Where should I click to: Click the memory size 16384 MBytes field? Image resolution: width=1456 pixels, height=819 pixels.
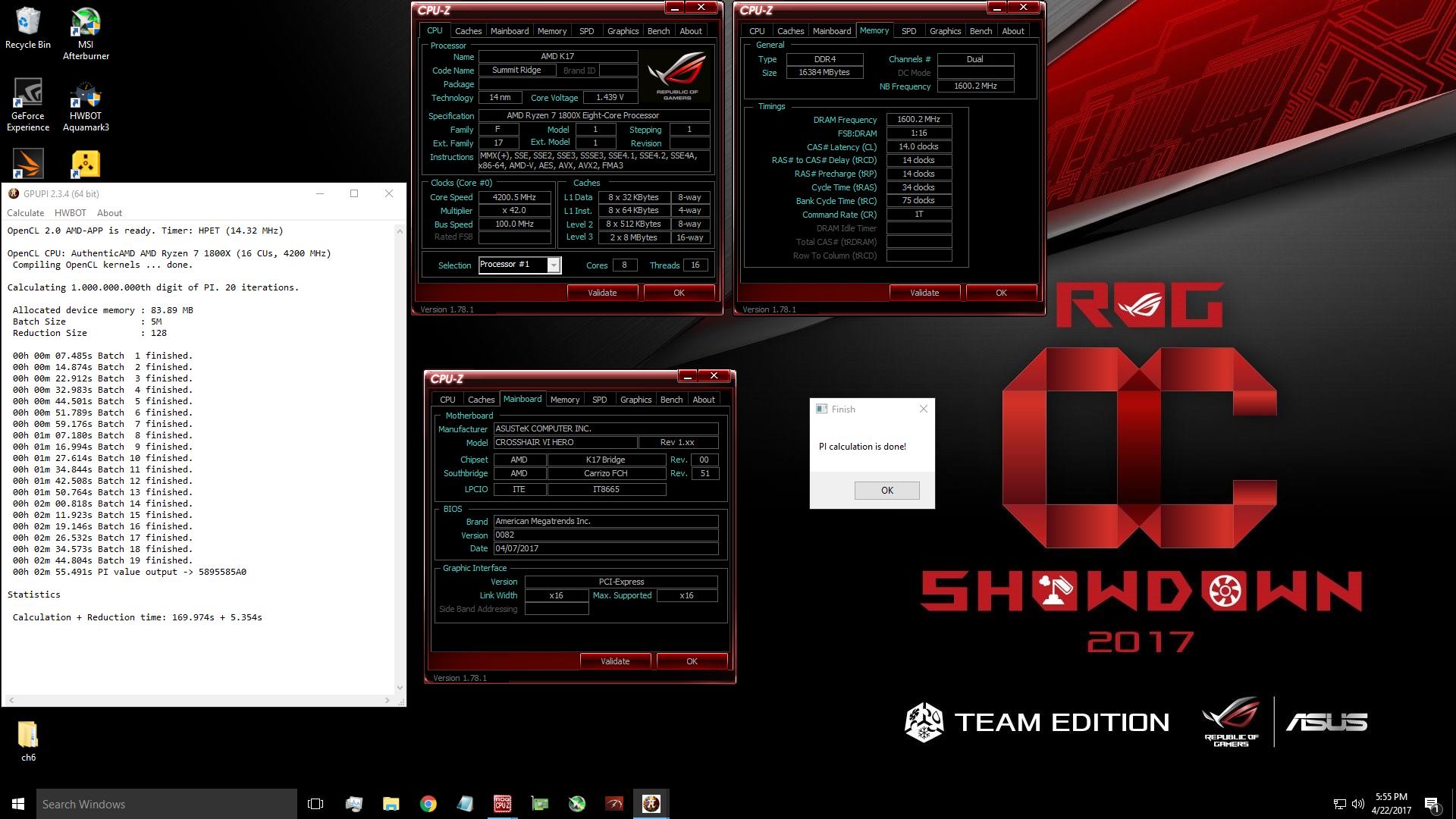pos(824,73)
